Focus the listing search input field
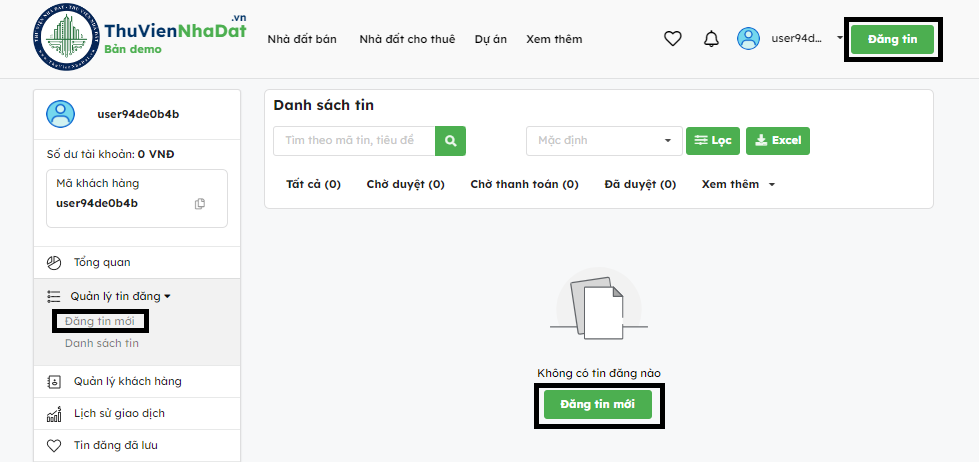 click(x=354, y=141)
